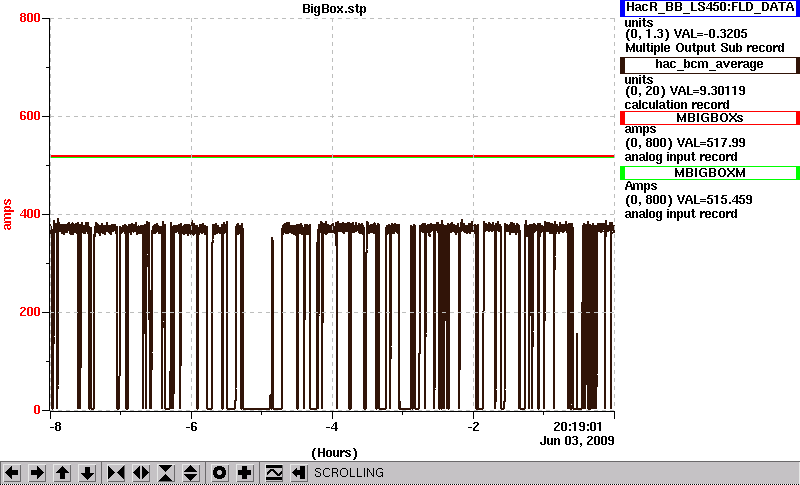
Task: Click the SCROLLING status text
Action: click(x=348, y=473)
